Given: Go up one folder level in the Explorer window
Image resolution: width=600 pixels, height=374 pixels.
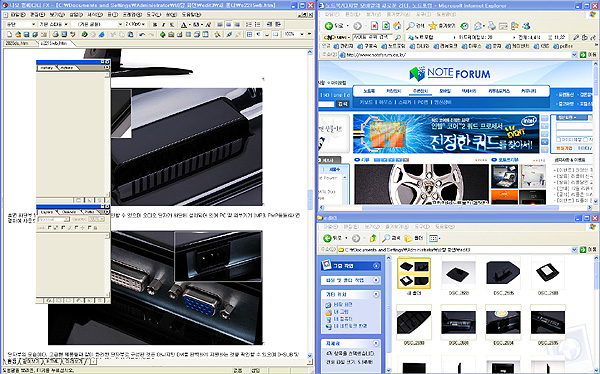Looking at the screenshot, I should tap(373, 238).
